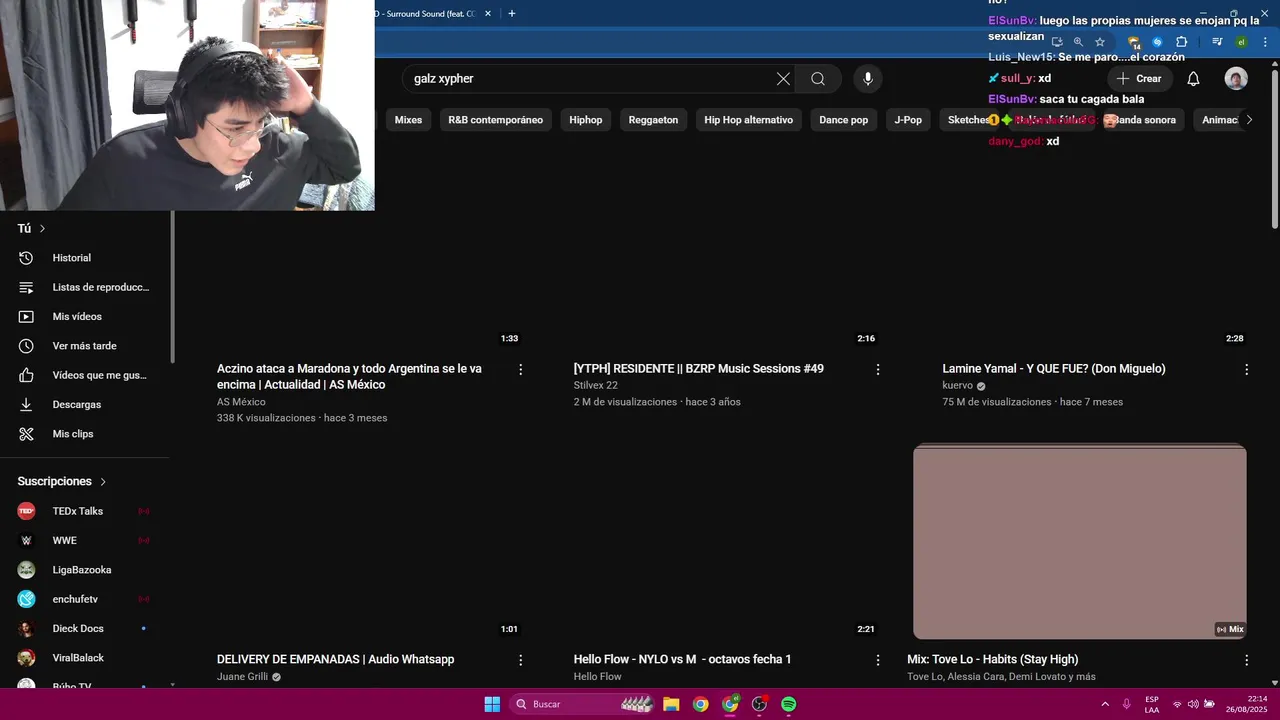Open the Chrome profile el avatar

[x=1241, y=42]
